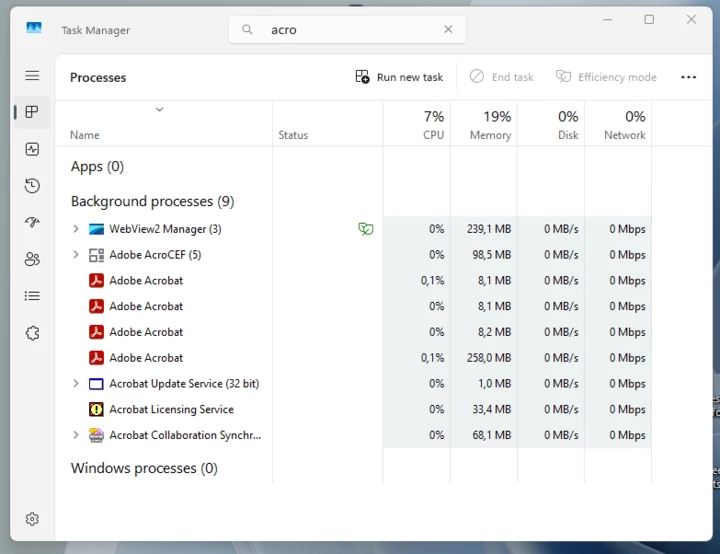Select Acrobat Update Service (32 bit) row
720x554 pixels.
tap(354, 383)
